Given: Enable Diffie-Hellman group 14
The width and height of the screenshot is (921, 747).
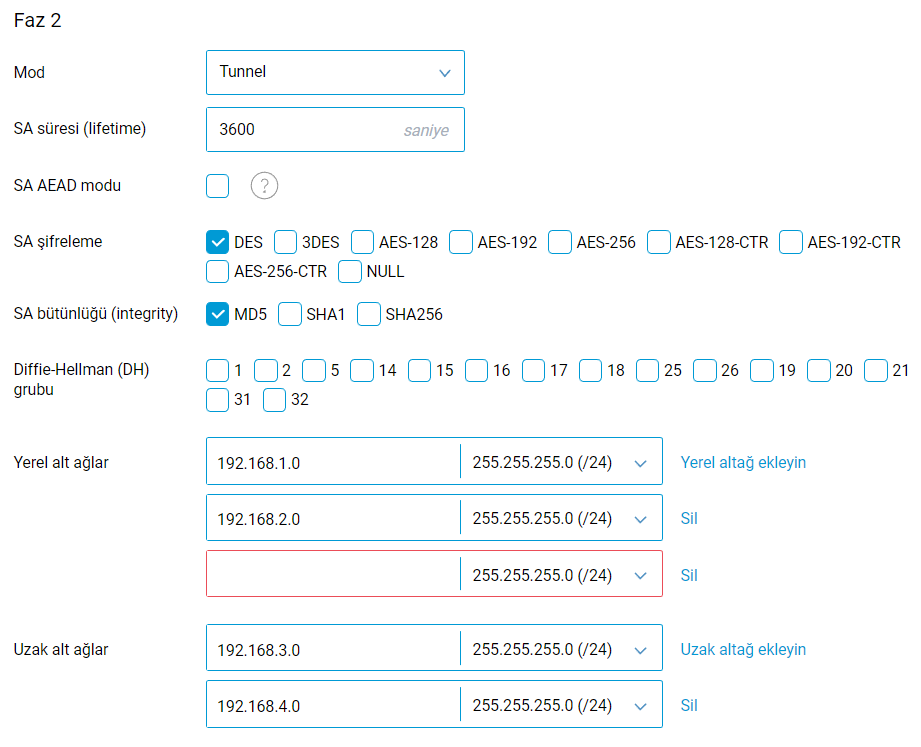Looking at the screenshot, I should 362,371.
